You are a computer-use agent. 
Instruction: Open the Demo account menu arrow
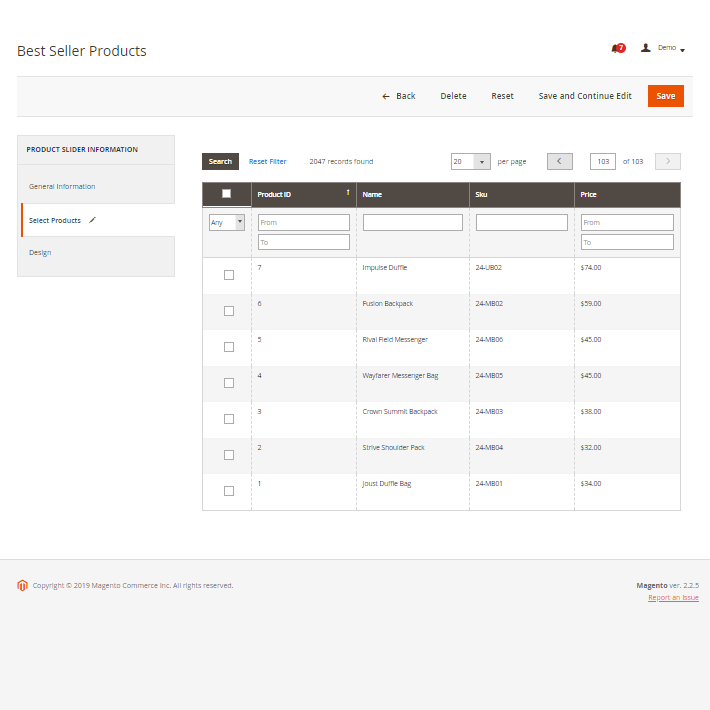pyautogui.click(x=682, y=49)
